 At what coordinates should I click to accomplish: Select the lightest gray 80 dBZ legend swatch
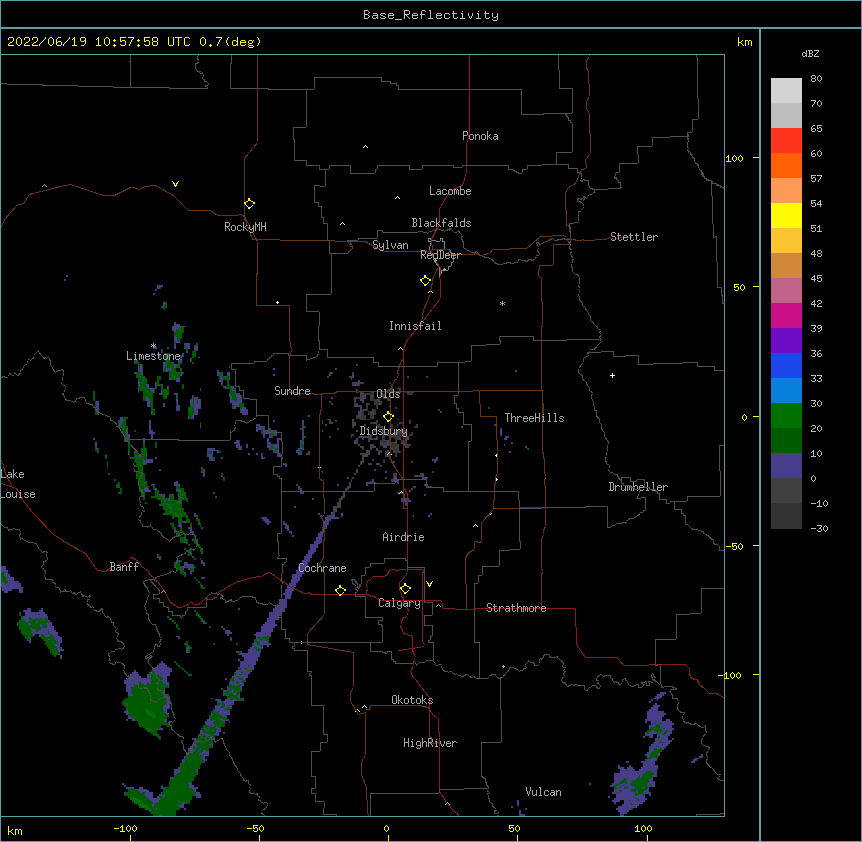tap(786, 90)
